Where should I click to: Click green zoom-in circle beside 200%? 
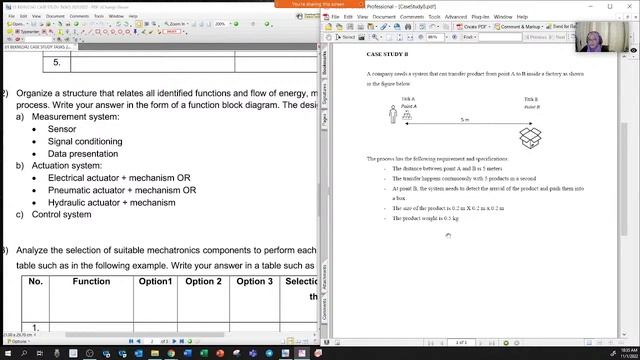pyautogui.click(x=236, y=24)
